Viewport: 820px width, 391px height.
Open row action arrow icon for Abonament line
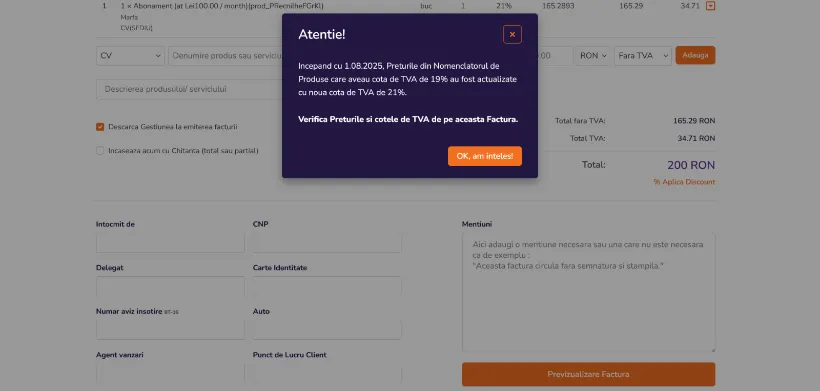(x=710, y=6)
